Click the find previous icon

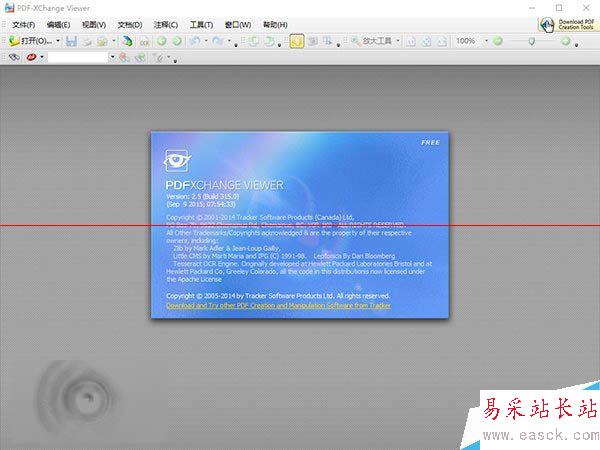click(x=124, y=57)
